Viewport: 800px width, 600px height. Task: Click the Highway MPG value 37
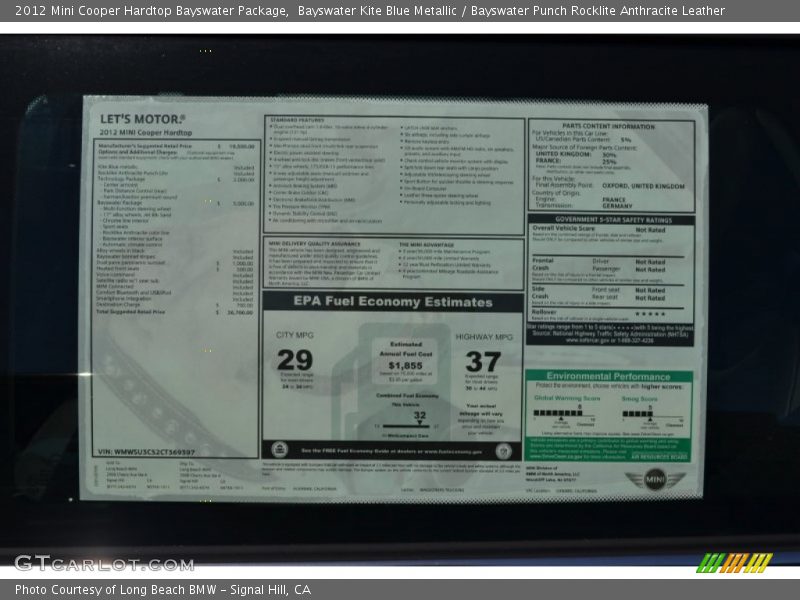coord(483,362)
